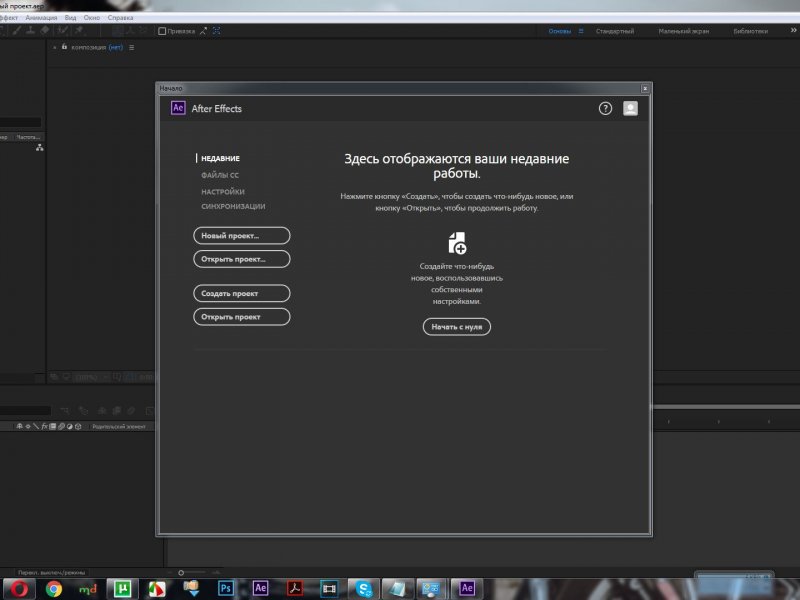
Task: Select the Eraser tool
Action: pos(45,31)
